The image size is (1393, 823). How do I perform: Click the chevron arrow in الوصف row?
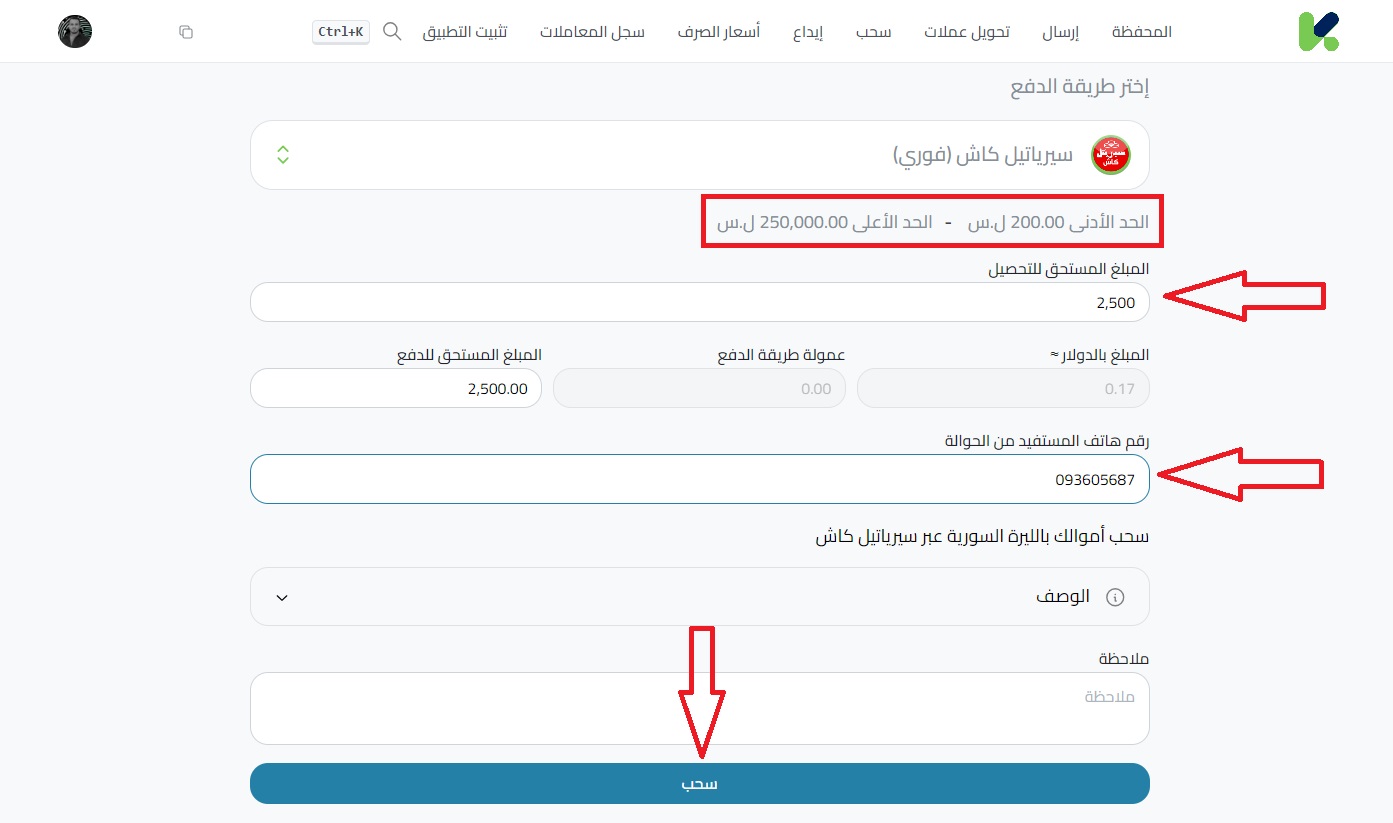tap(282, 598)
